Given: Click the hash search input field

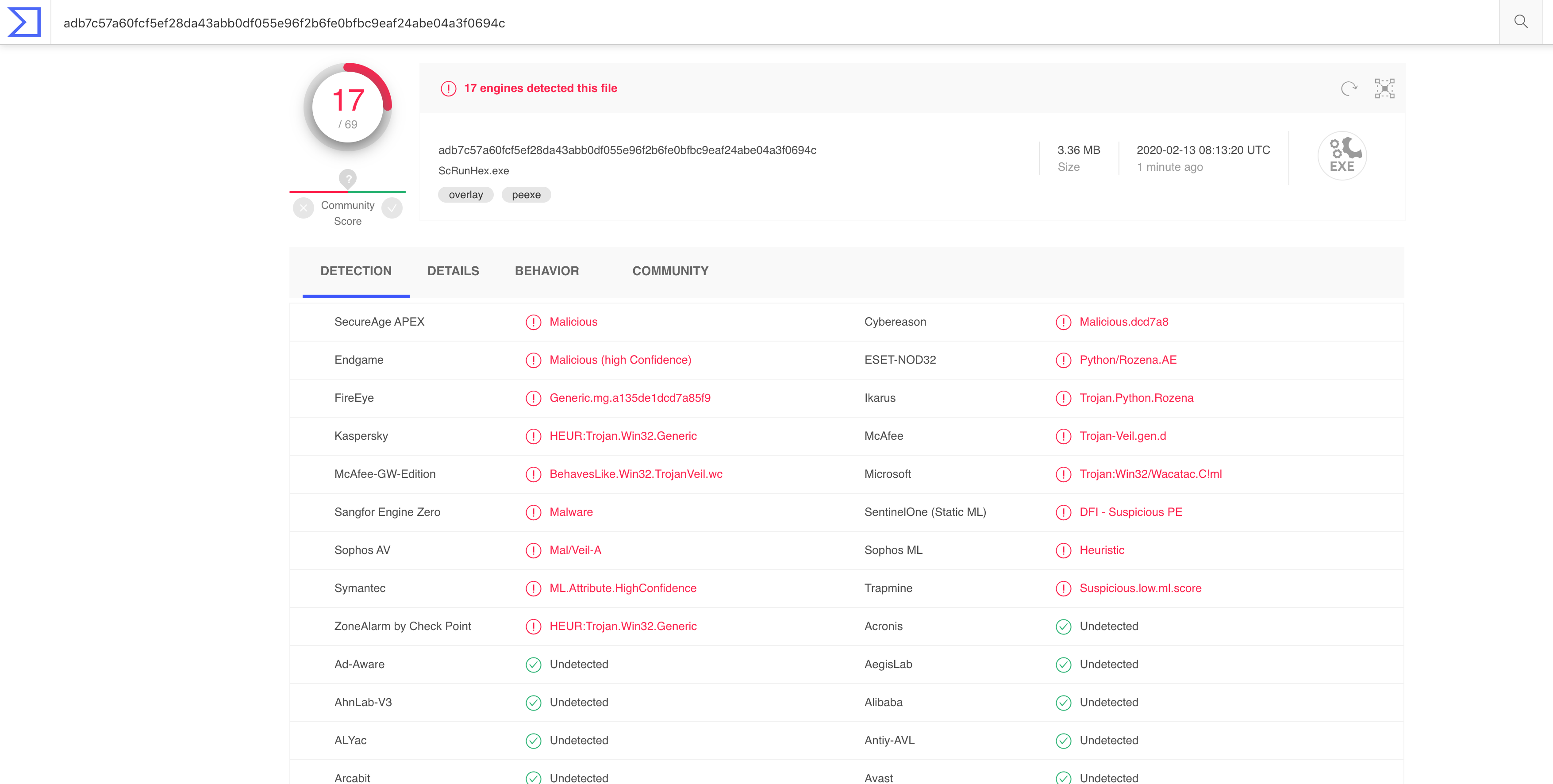Looking at the screenshot, I should pyautogui.click(x=775, y=22).
